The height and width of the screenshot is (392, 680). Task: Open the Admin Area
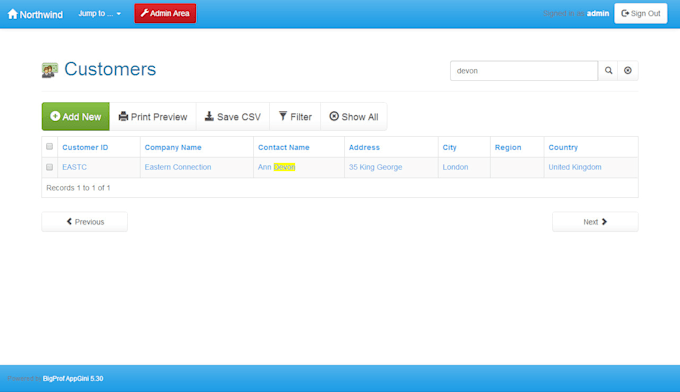tap(165, 13)
